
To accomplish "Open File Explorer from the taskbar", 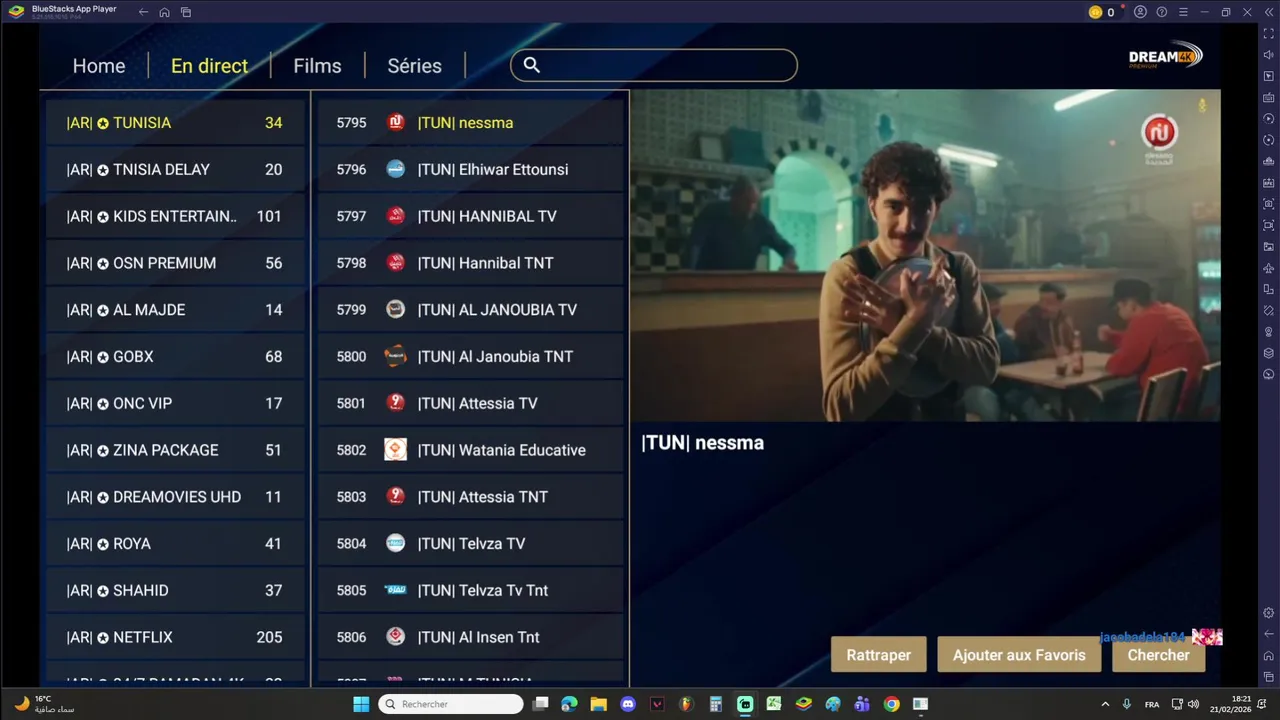I will point(598,704).
